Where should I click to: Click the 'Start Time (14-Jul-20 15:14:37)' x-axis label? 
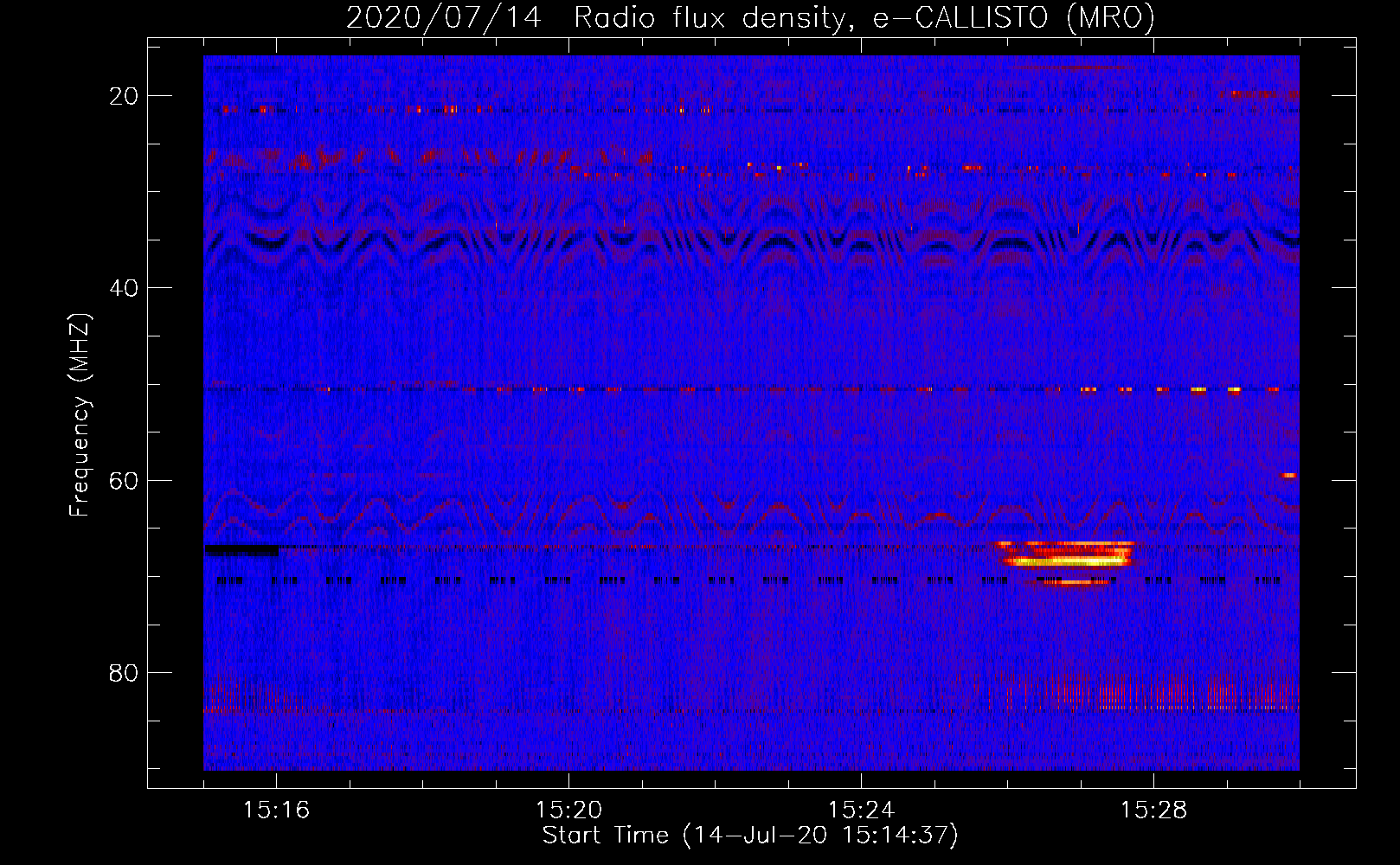(750, 836)
